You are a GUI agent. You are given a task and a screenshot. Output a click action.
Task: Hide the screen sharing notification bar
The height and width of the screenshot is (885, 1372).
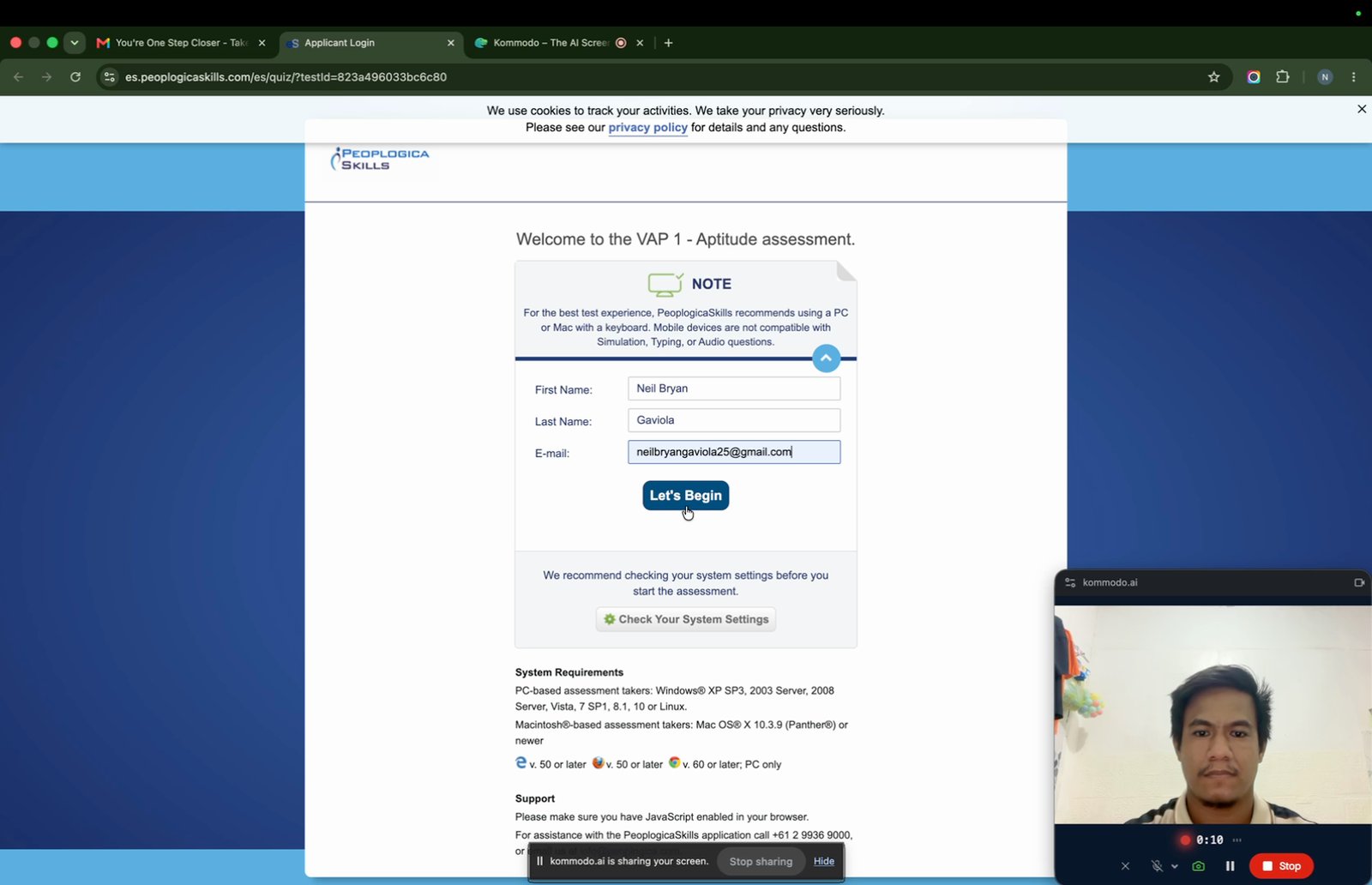[x=824, y=861]
